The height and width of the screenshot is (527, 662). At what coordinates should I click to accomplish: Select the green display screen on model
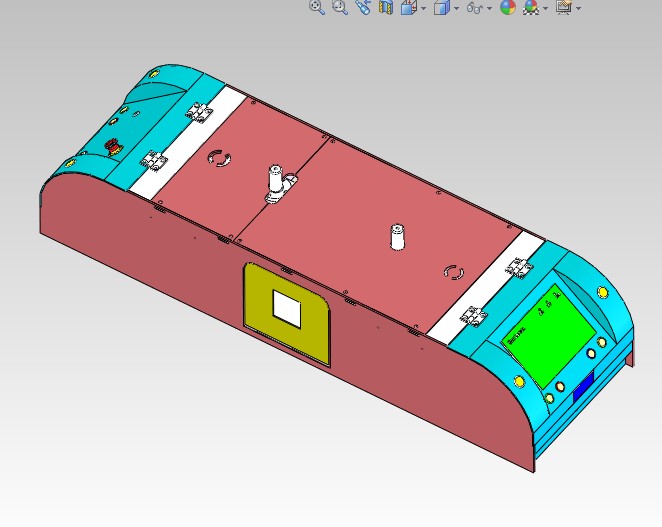549,336
